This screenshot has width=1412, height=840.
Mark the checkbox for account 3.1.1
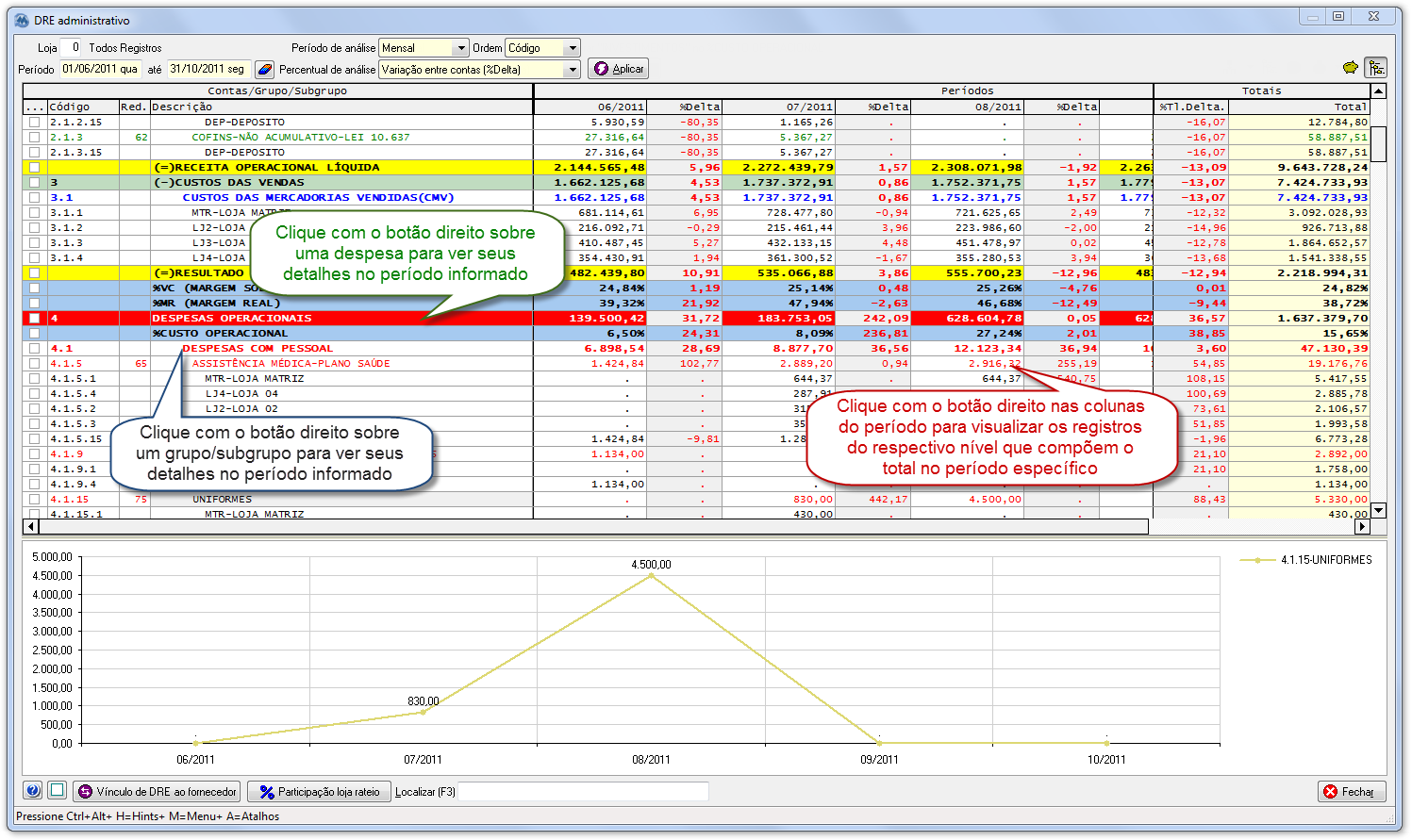point(35,213)
